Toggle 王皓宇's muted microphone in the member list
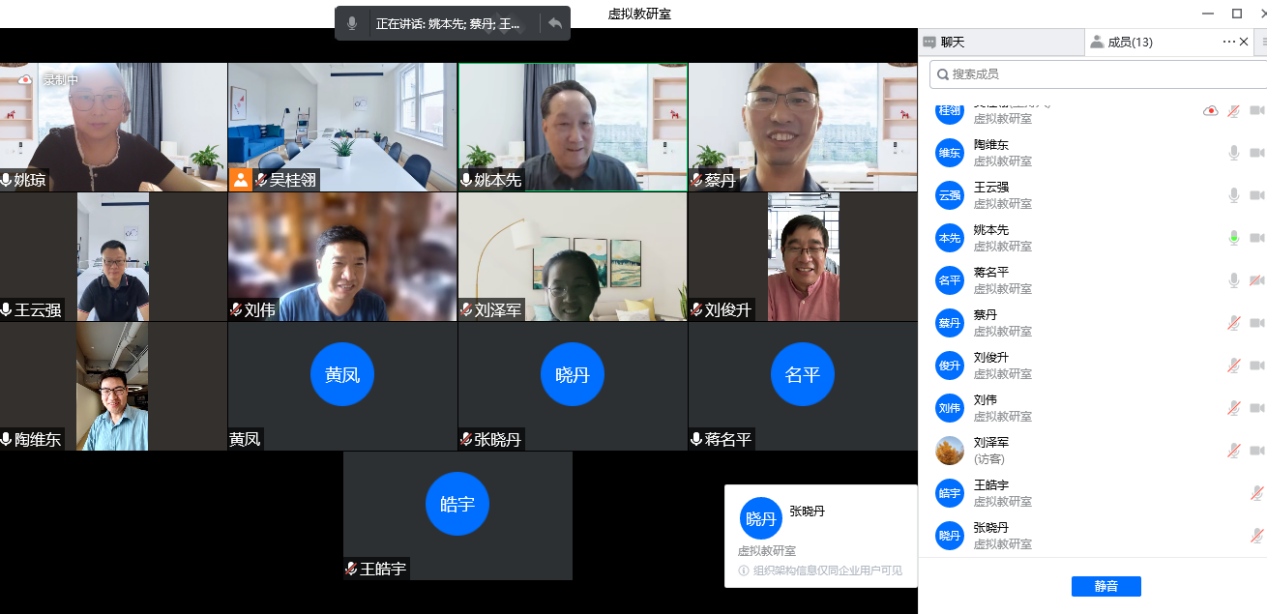1267x614 pixels. click(1256, 493)
